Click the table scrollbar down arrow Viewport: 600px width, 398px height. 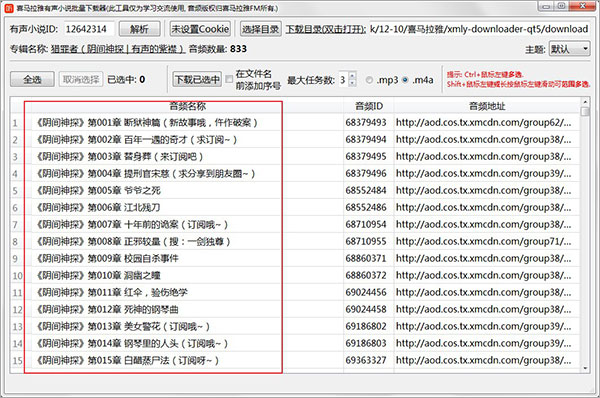coord(585,368)
